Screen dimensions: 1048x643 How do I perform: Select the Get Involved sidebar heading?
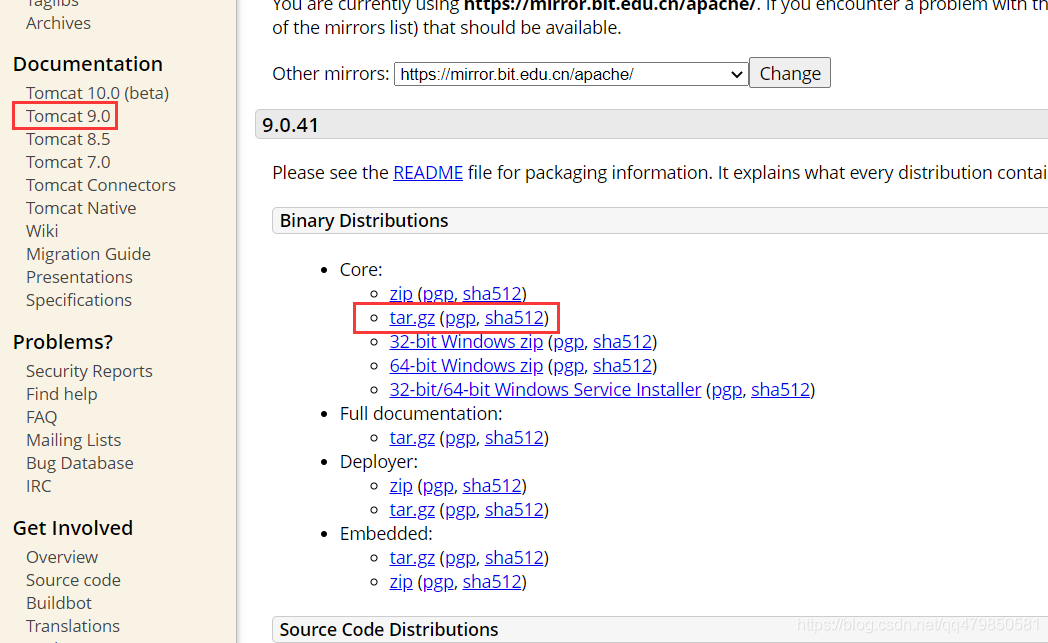coord(73,528)
